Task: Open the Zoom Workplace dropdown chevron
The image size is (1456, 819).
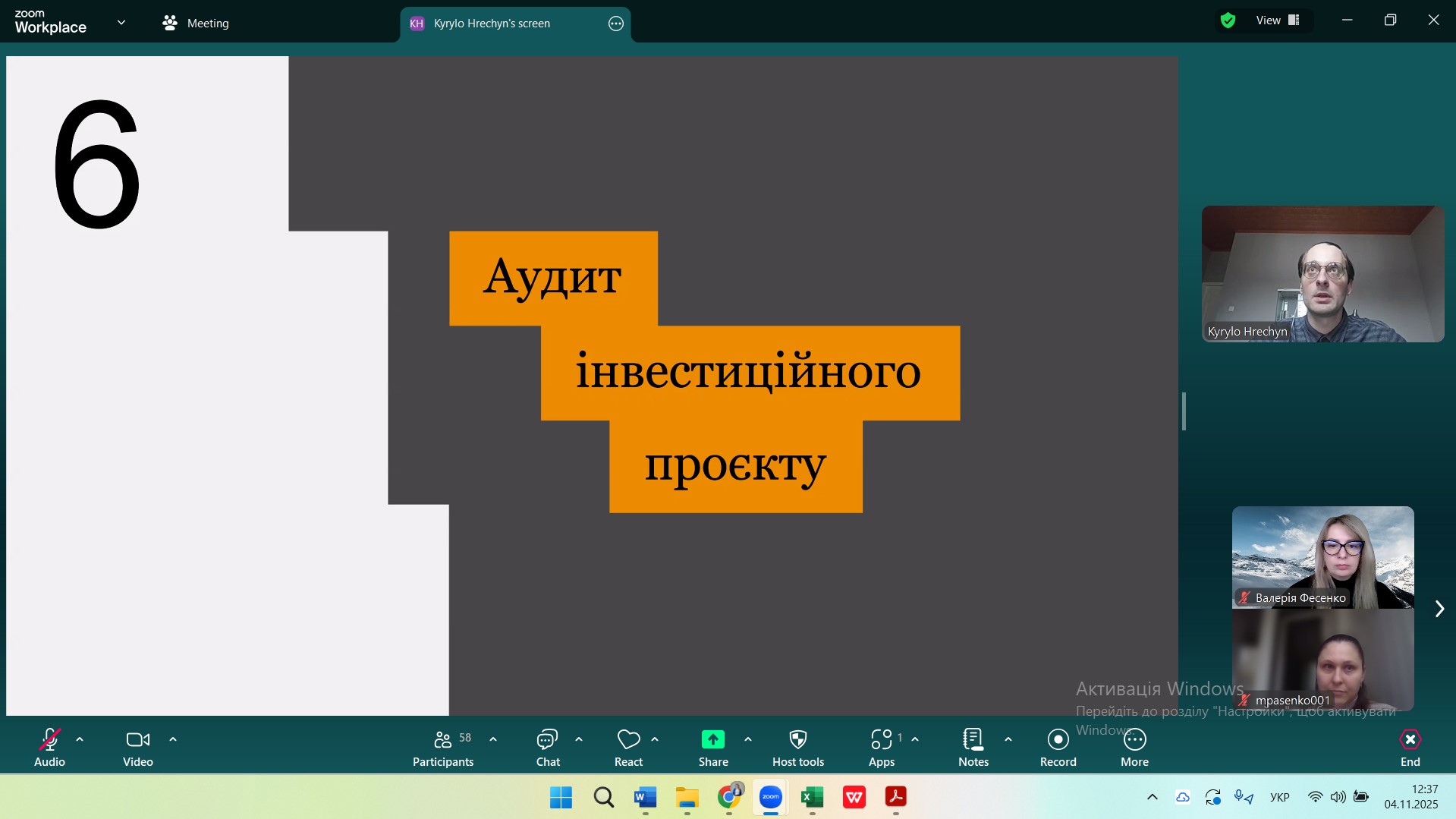Action: pos(121,23)
